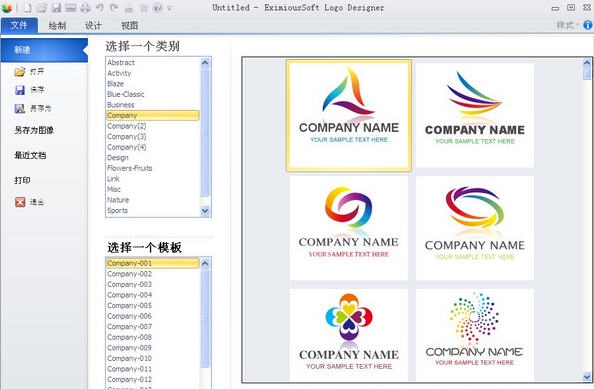Select Flowers-Fruits in the category list

pos(153,168)
